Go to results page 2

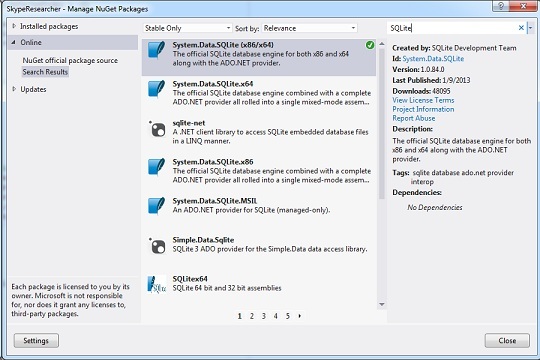pos(252,316)
